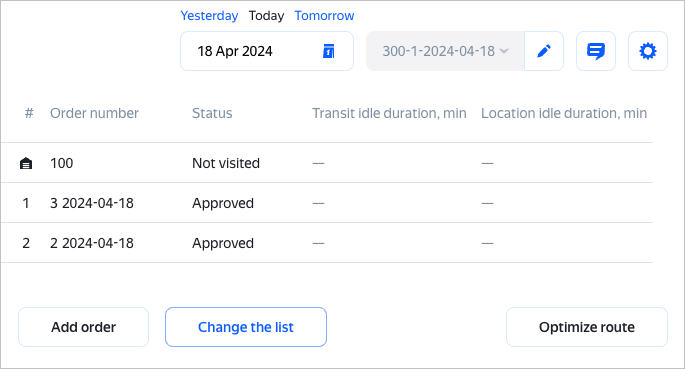Click Optimize route button
The image size is (685, 369).
[x=587, y=327]
